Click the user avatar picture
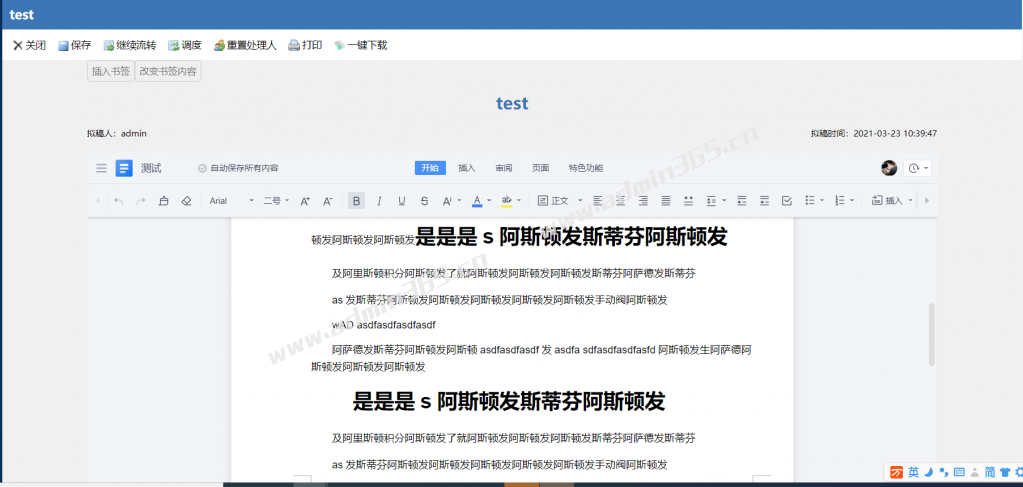The height and width of the screenshot is (487, 1023). (x=889, y=168)
